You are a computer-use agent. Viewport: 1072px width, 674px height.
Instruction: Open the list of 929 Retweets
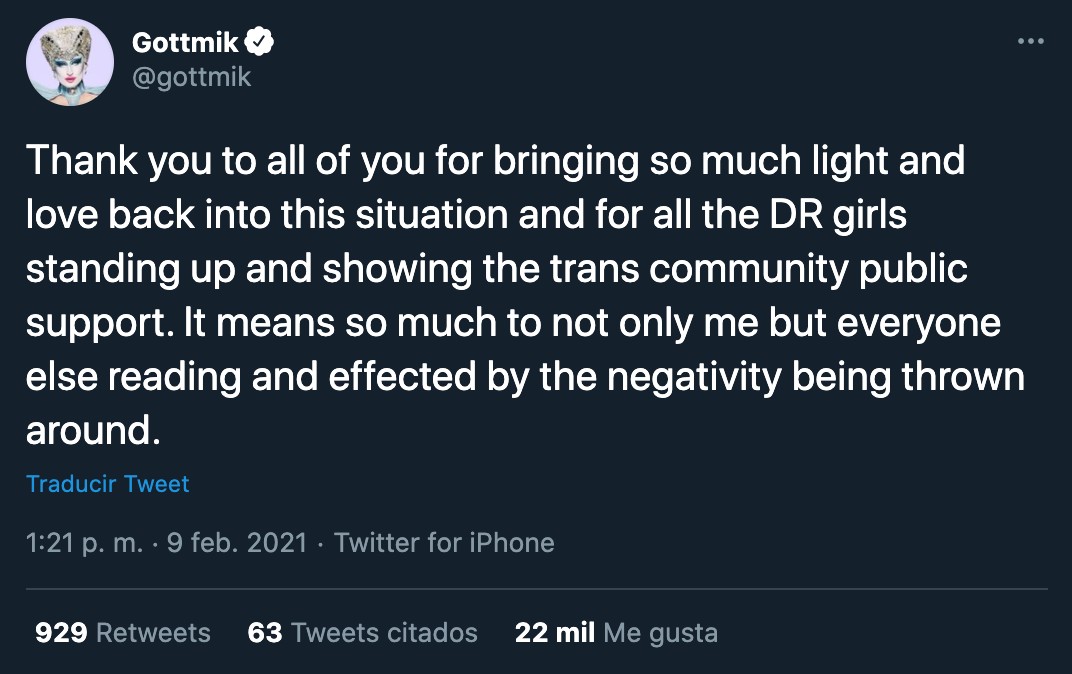coord(122,632)
